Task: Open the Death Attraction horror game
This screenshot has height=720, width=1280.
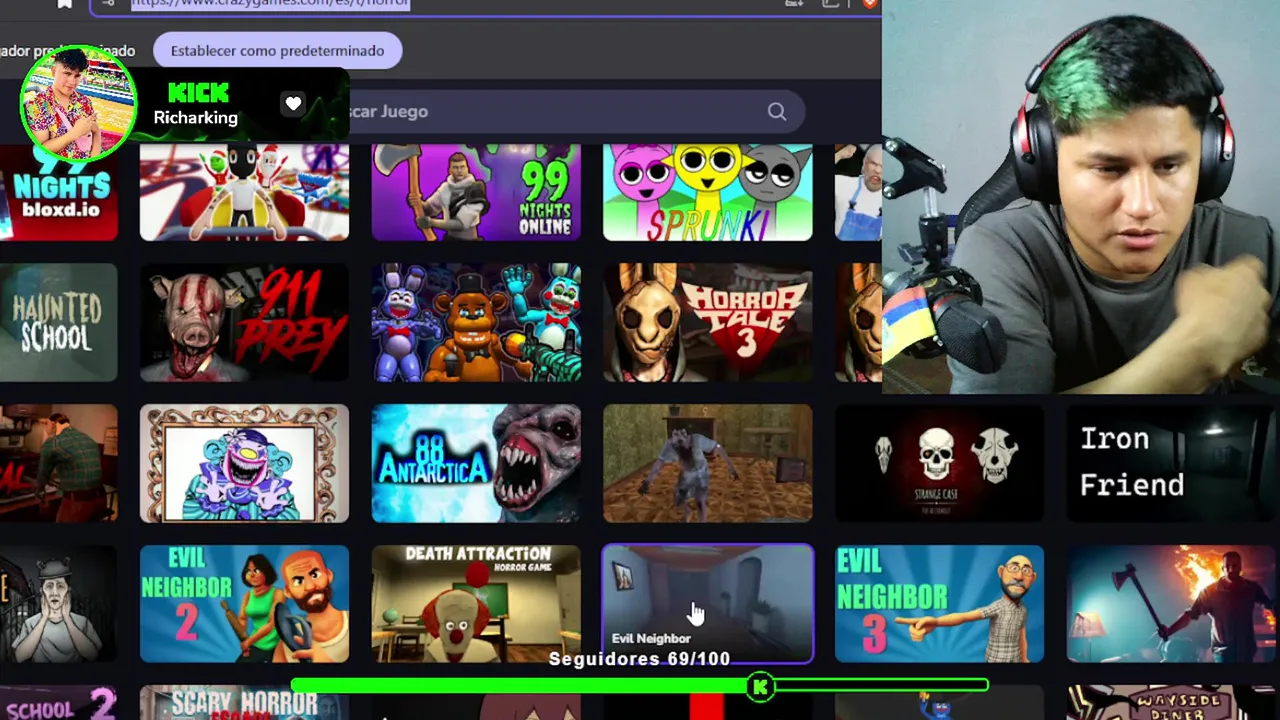Action: click(476, 604)
